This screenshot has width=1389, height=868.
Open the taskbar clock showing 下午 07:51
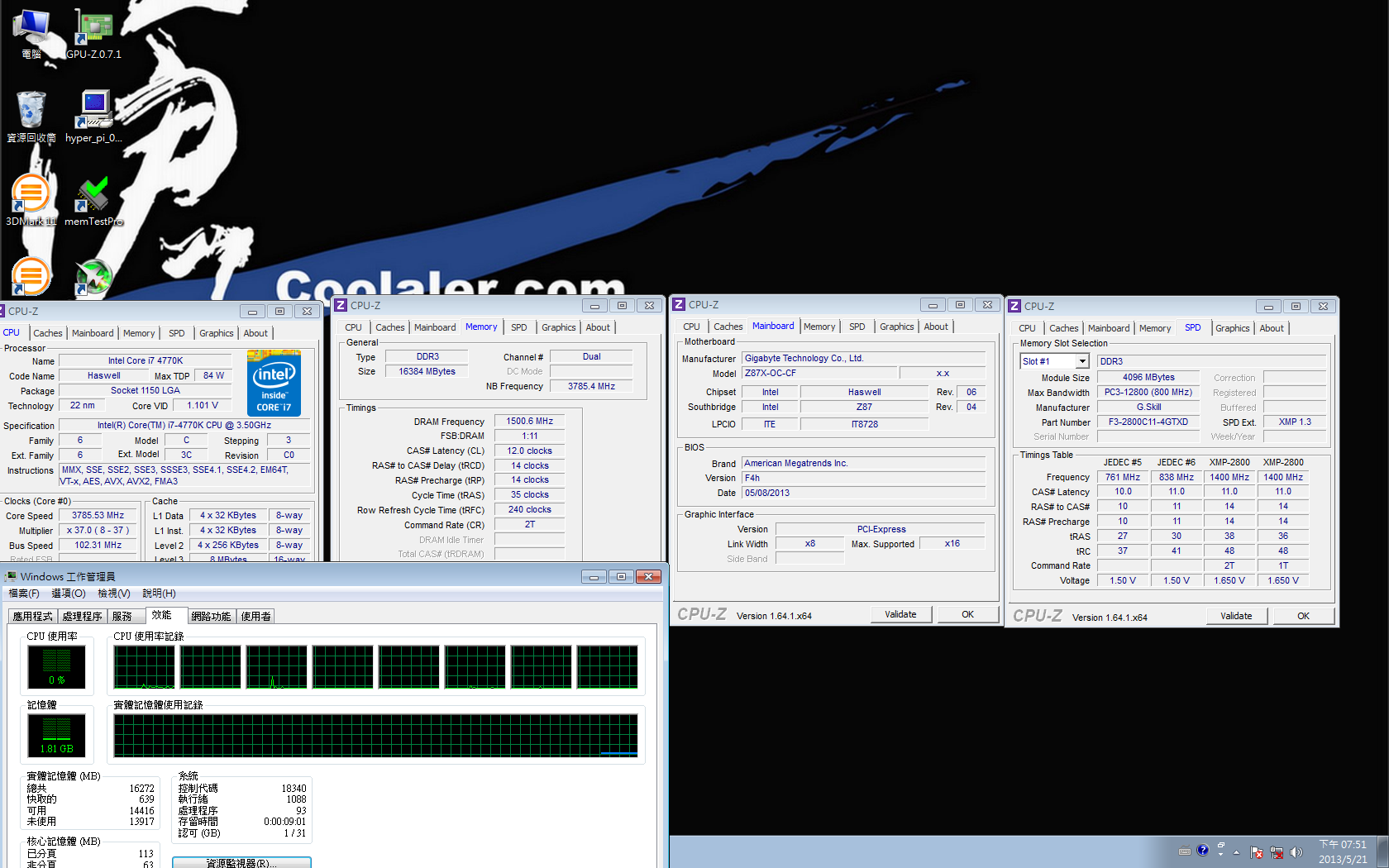click(1343, 851)
